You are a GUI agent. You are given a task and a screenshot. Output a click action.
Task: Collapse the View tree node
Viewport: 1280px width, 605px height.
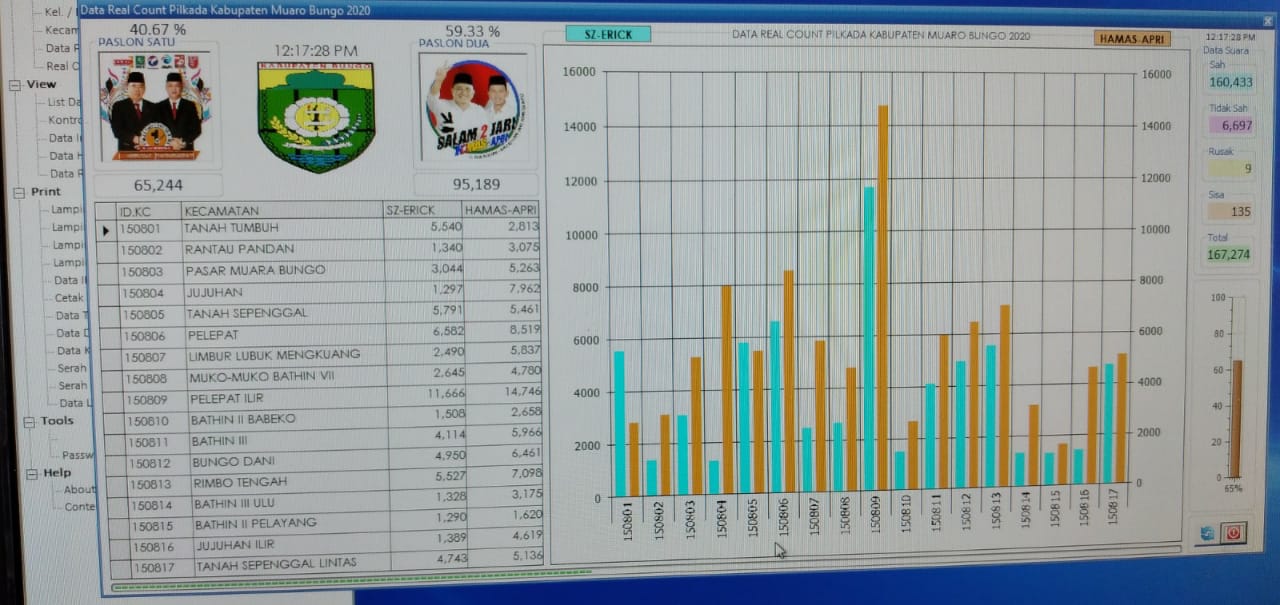tap(15, 85)
